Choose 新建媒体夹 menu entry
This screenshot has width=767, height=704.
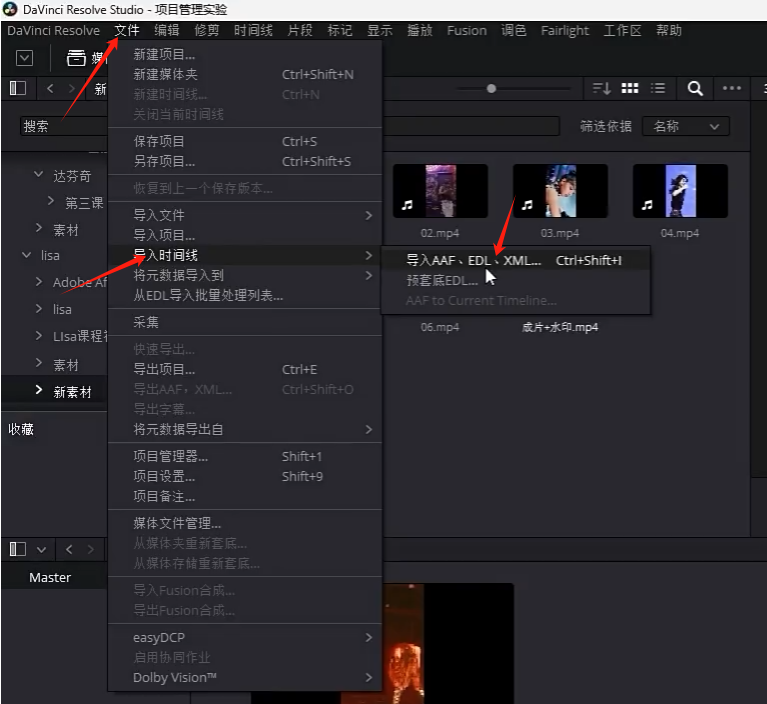click(x=245, y=74)
